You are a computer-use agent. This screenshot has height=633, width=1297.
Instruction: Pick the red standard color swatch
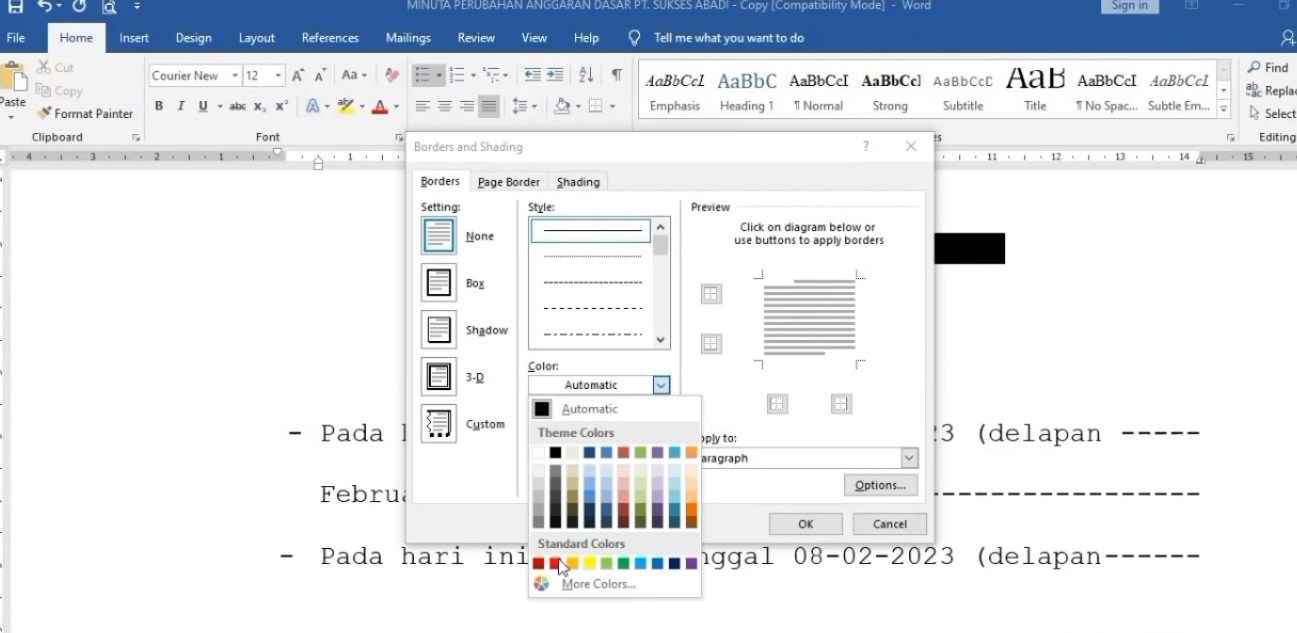coord(555,563)
